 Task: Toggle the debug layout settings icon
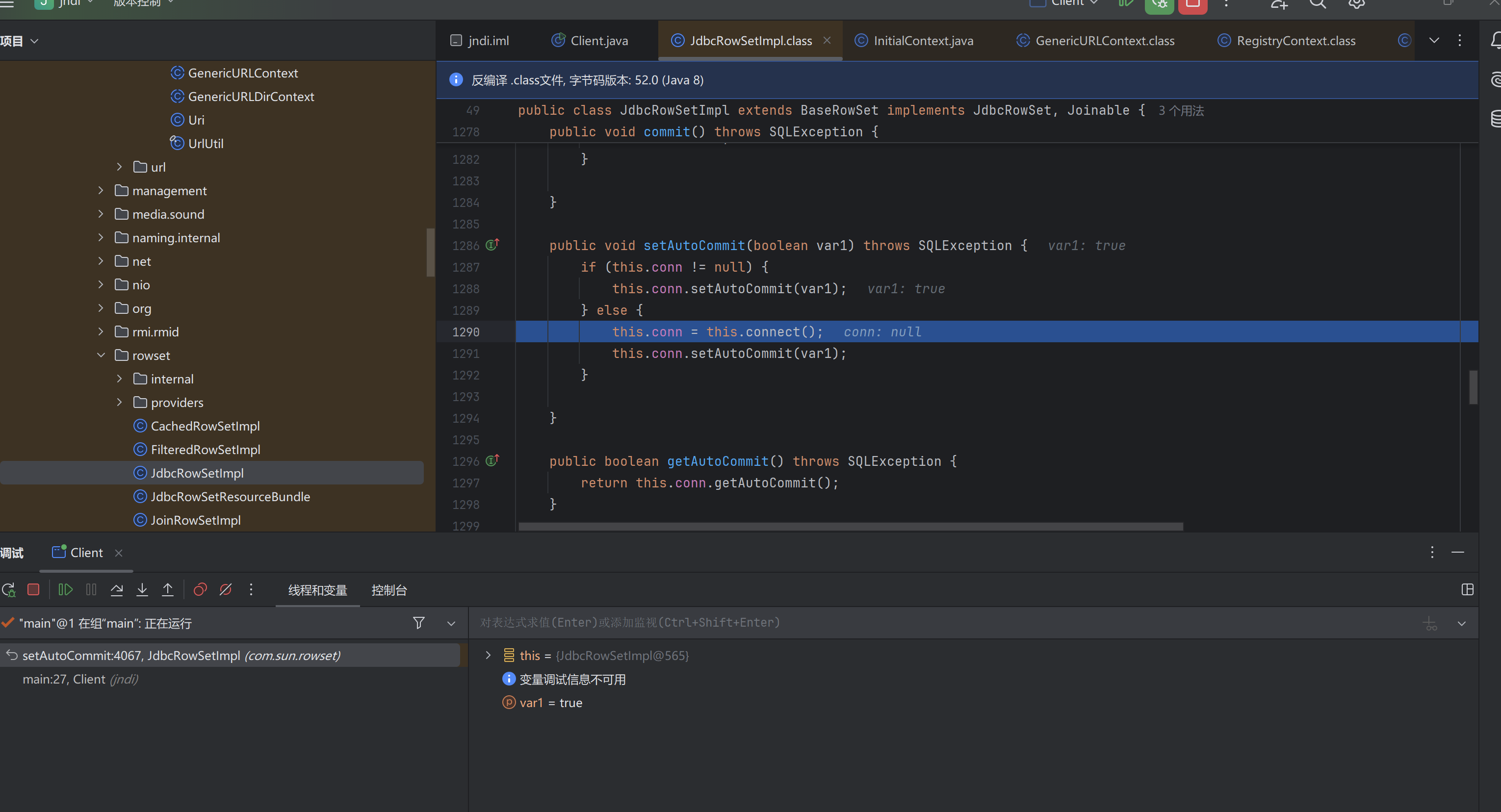(1467, 589)
